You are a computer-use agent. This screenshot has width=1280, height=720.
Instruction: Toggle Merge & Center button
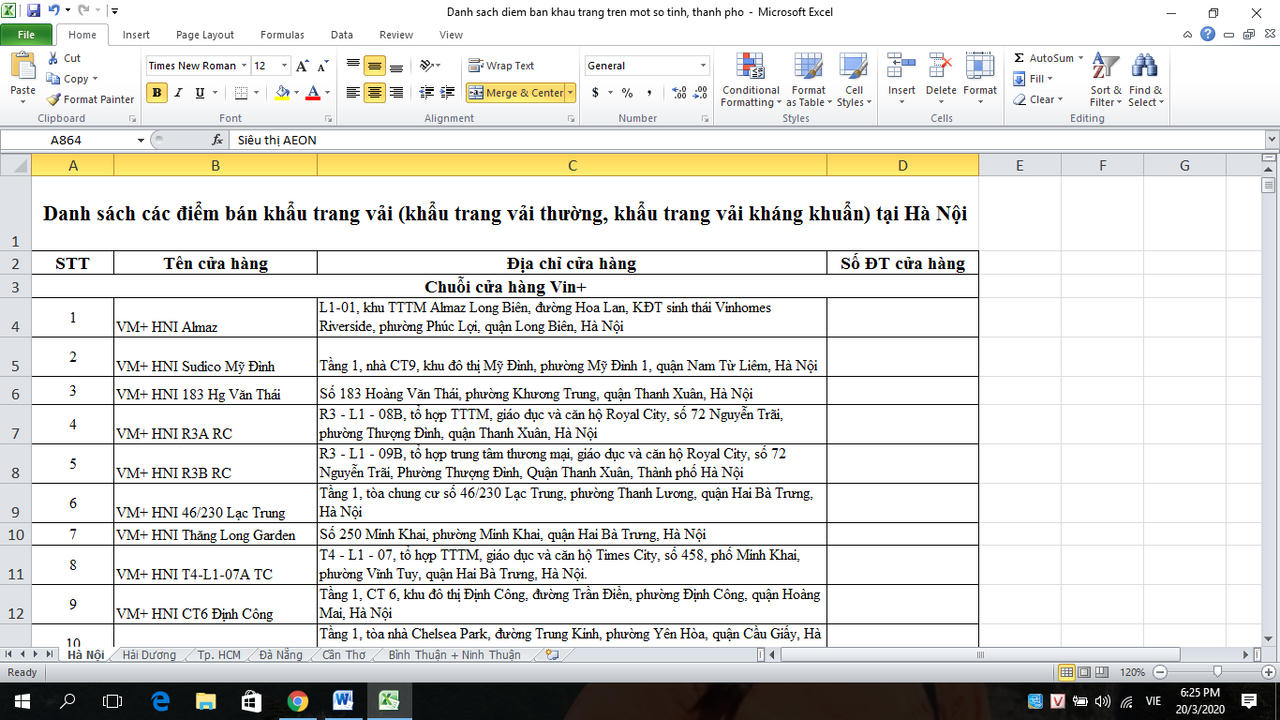[x=515, y=93]
